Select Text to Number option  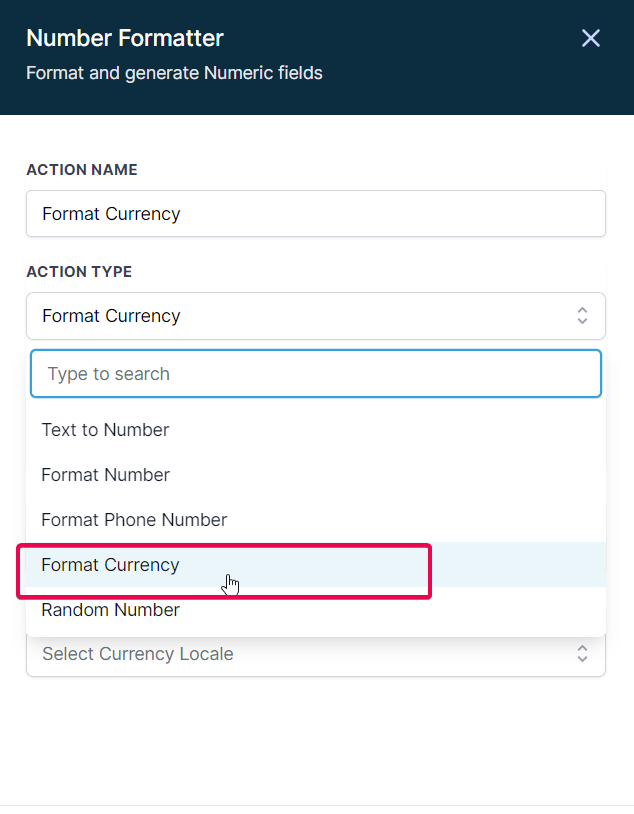[x=316, y=430]
